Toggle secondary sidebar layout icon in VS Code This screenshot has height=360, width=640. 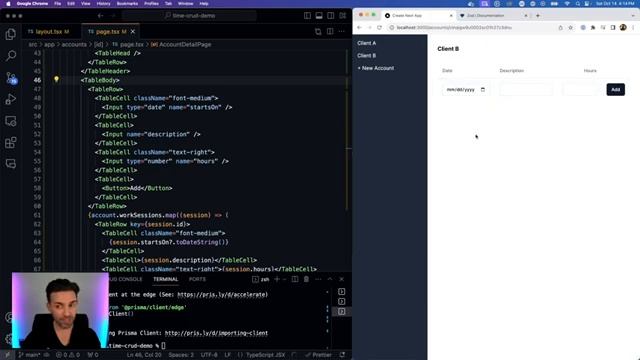(x=331, y=16)
